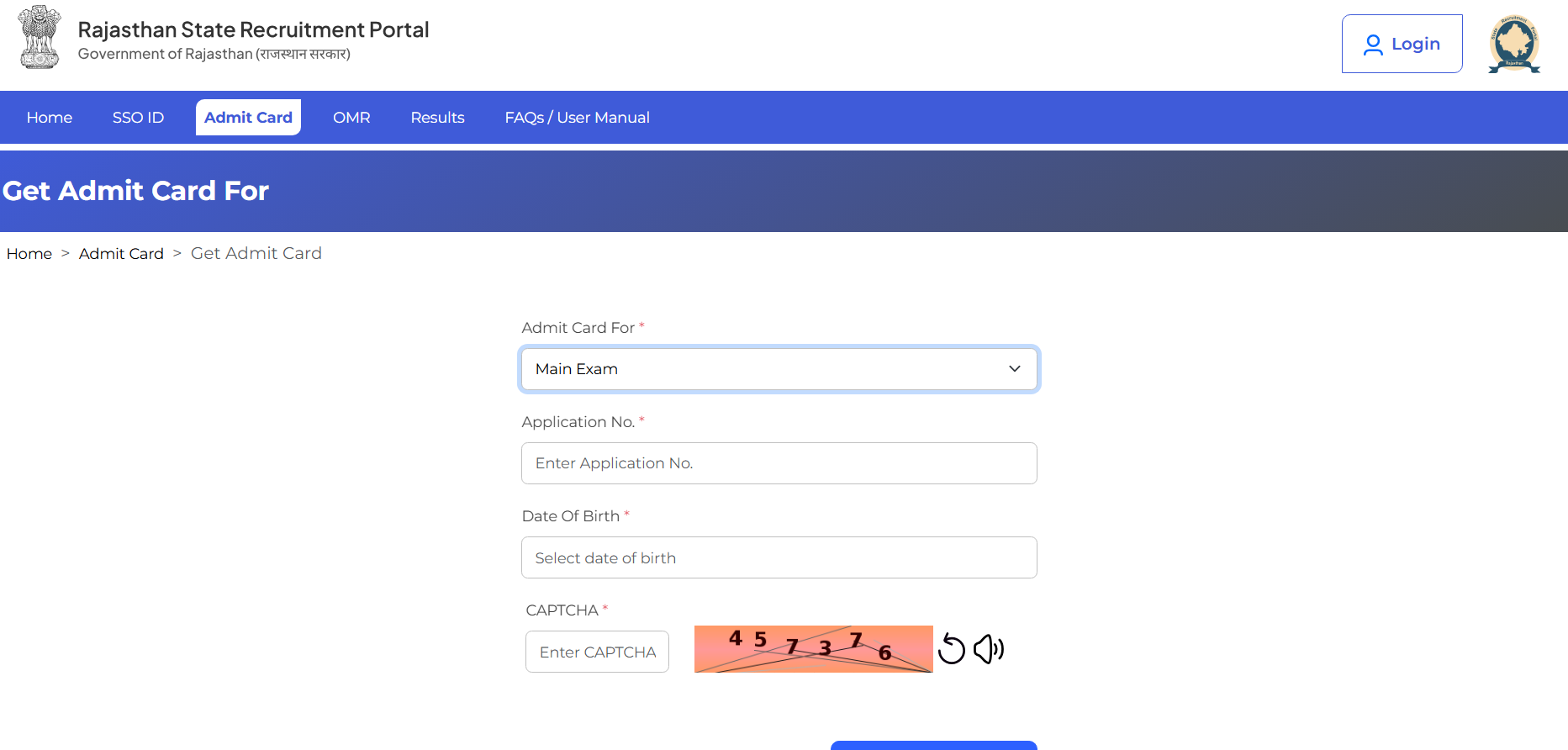Screen dimensions: 1568x750
Task: Click the Enter CAPTCHA text field
Action: click(597, 652)
